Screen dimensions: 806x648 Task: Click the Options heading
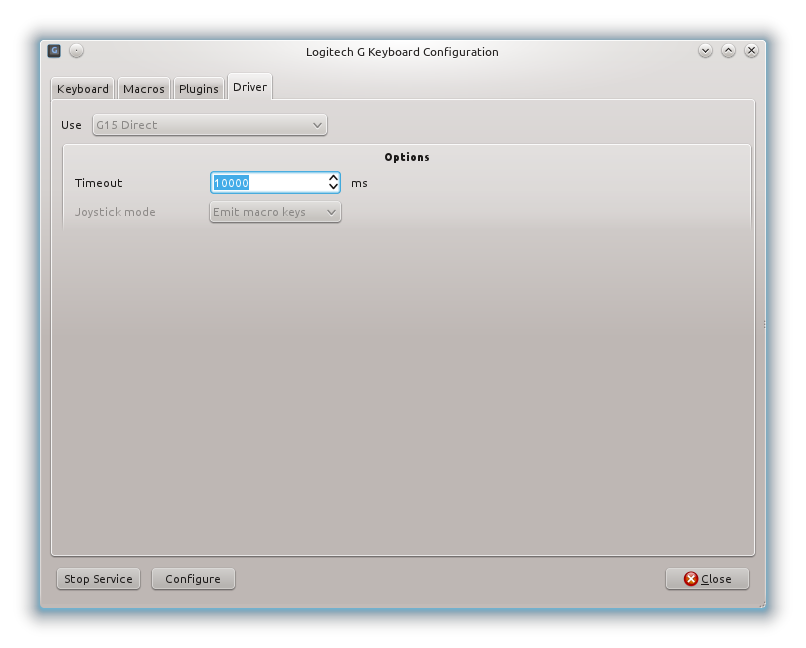point(407,157)
